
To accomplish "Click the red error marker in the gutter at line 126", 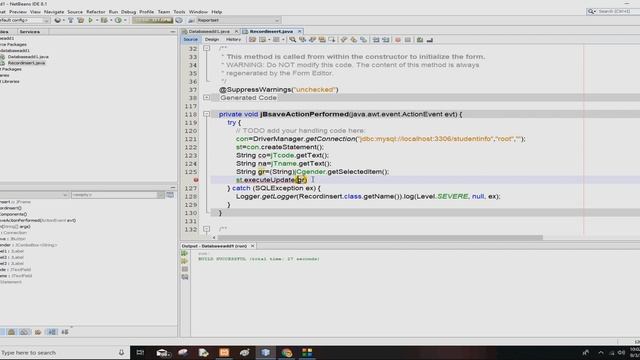I will pos(196,180).
